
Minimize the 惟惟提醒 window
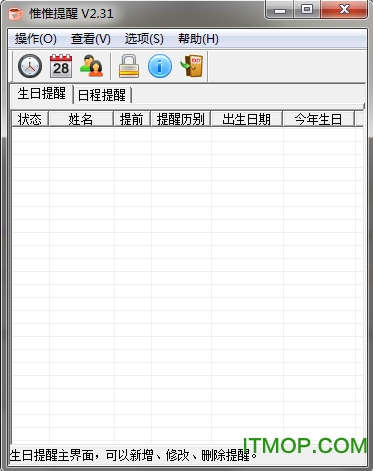(x=280, y=10)
